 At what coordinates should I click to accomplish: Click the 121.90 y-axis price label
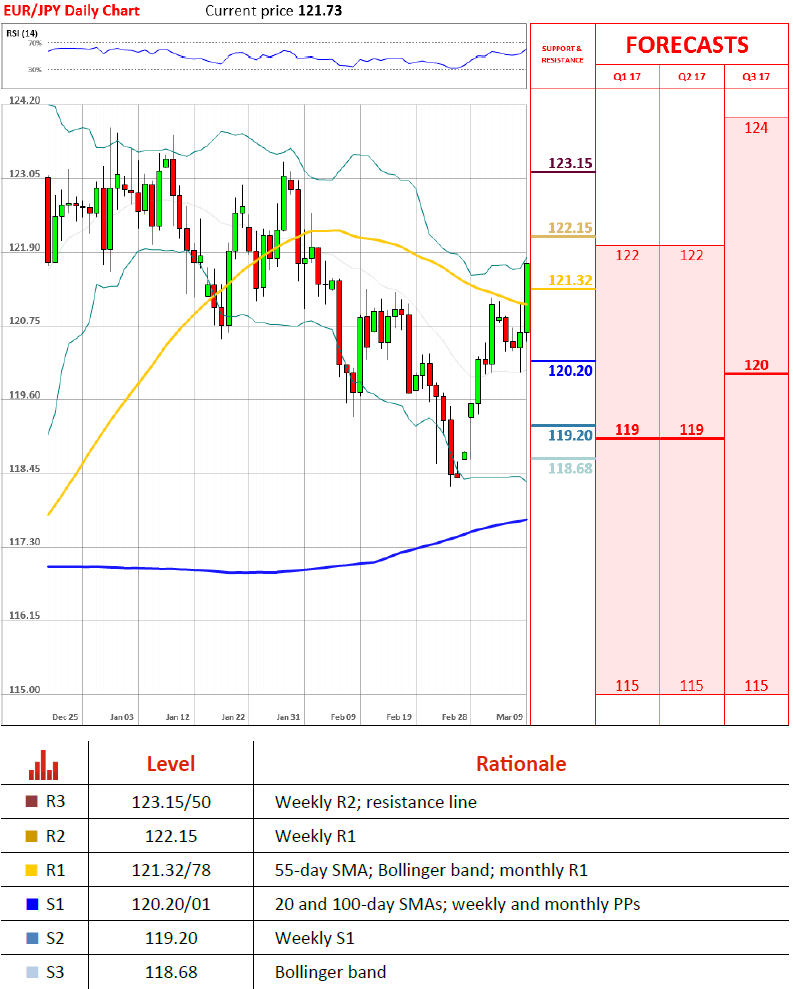pyautogui.click(x=25, y=247)
